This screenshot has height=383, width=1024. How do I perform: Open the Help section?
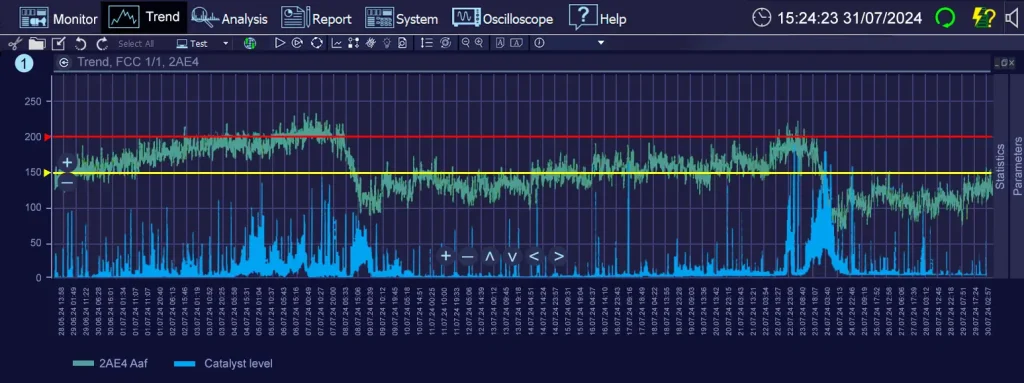[x=597, y=18]
